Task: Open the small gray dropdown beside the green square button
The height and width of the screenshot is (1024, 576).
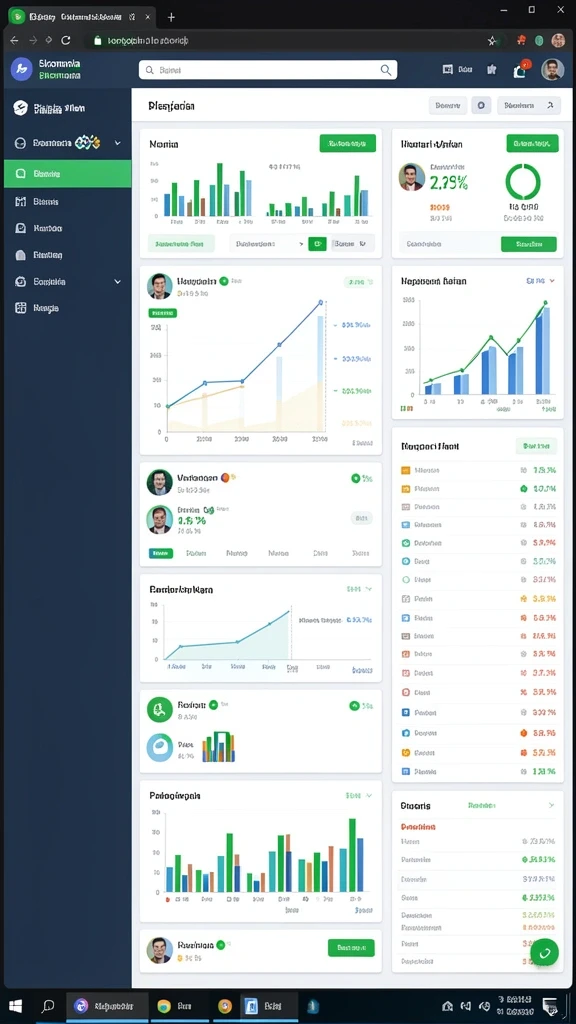Action: (353, 244)
